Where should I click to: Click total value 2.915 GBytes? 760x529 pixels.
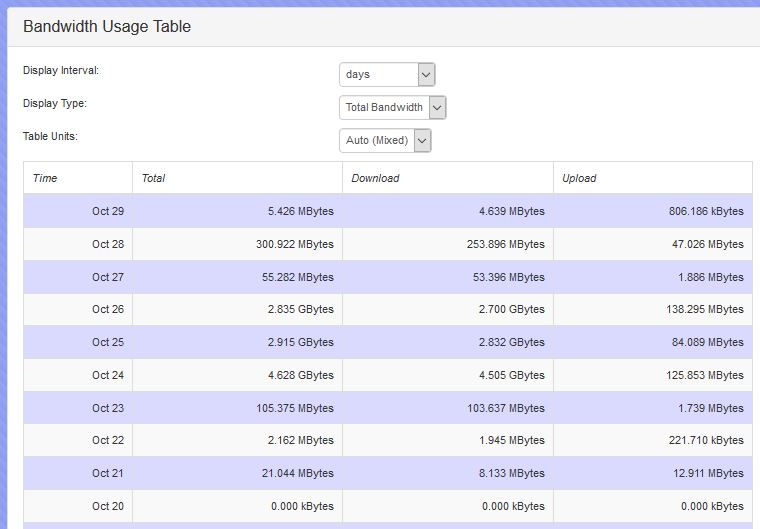pos(301,342)
